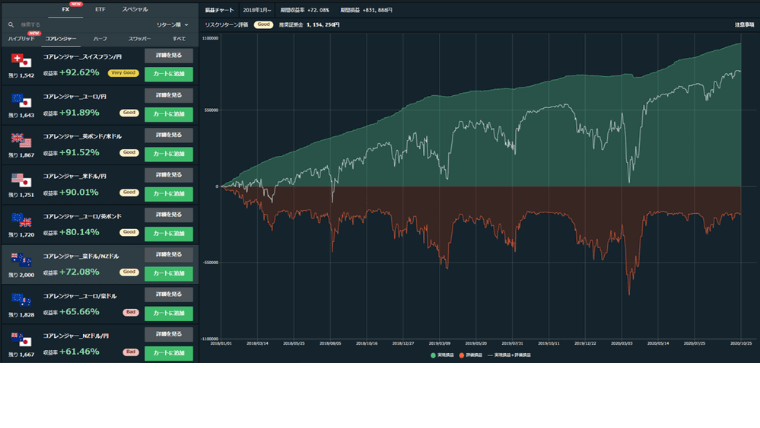The height and width of the screenshot is (428, 760).
Task: Add コアレンジャー_ユーロ/英ポンド to the cart
Action: pyautogui.click(x=168, y=233)
